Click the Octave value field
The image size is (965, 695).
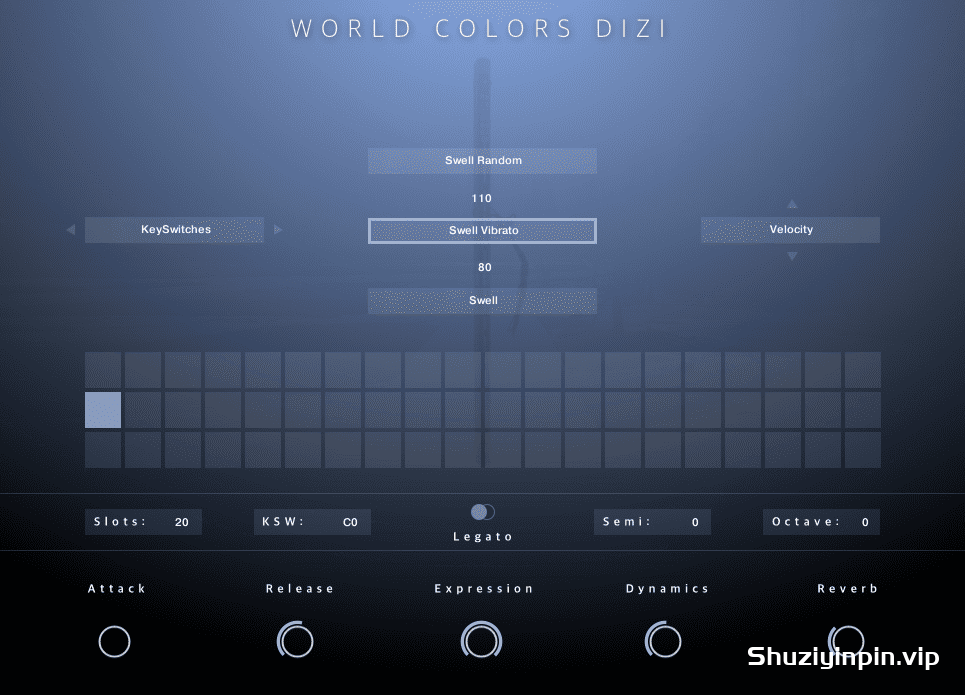tap(822, 522)
